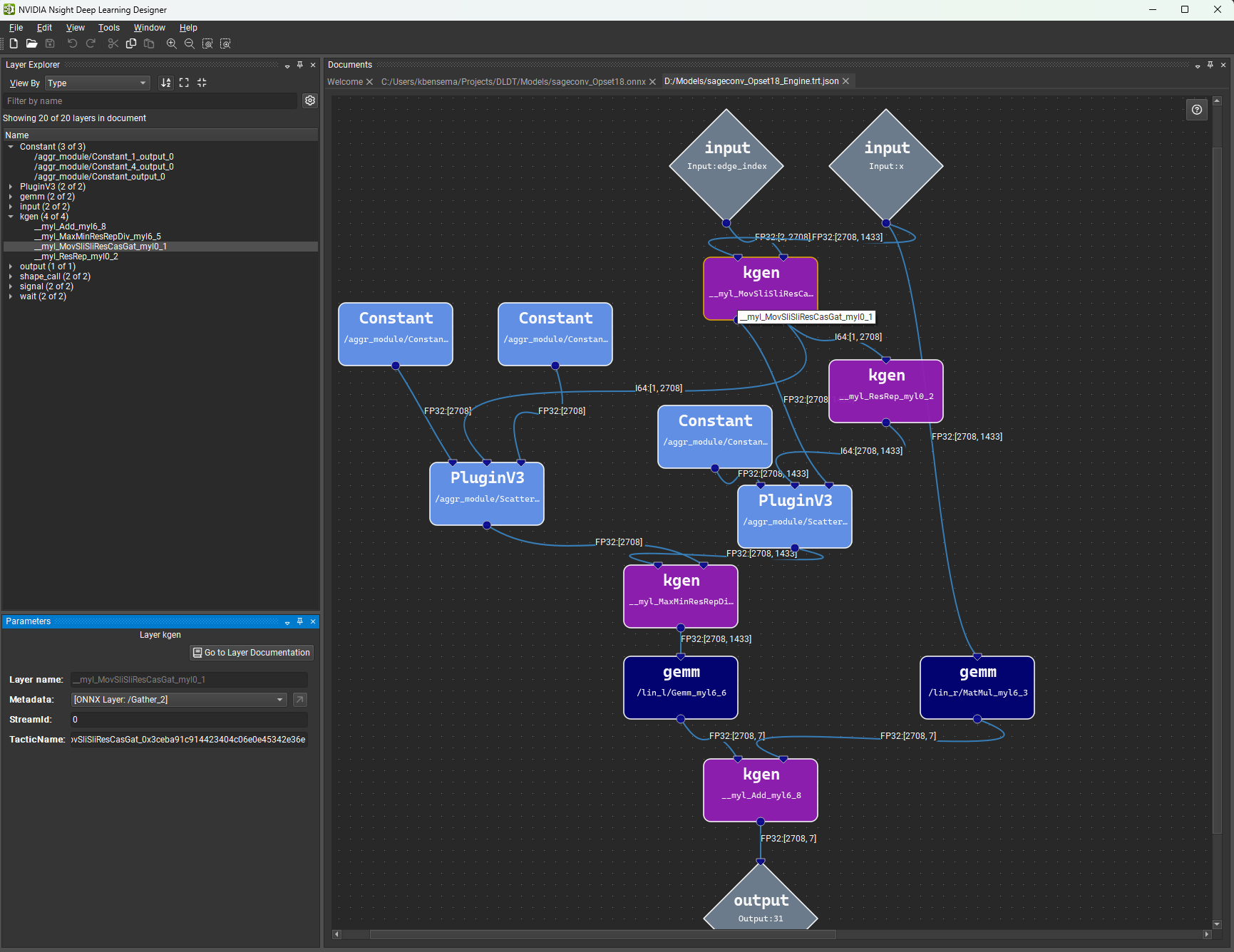Create a new document with toolbar icon

14,43
